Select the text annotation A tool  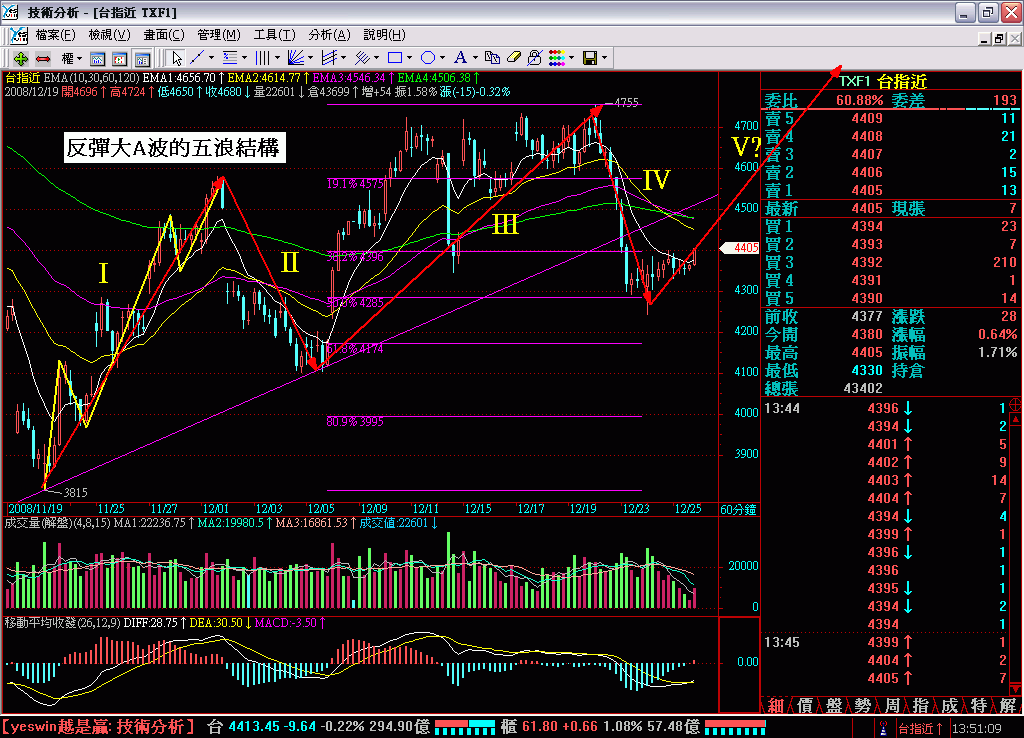coord(460,58)
